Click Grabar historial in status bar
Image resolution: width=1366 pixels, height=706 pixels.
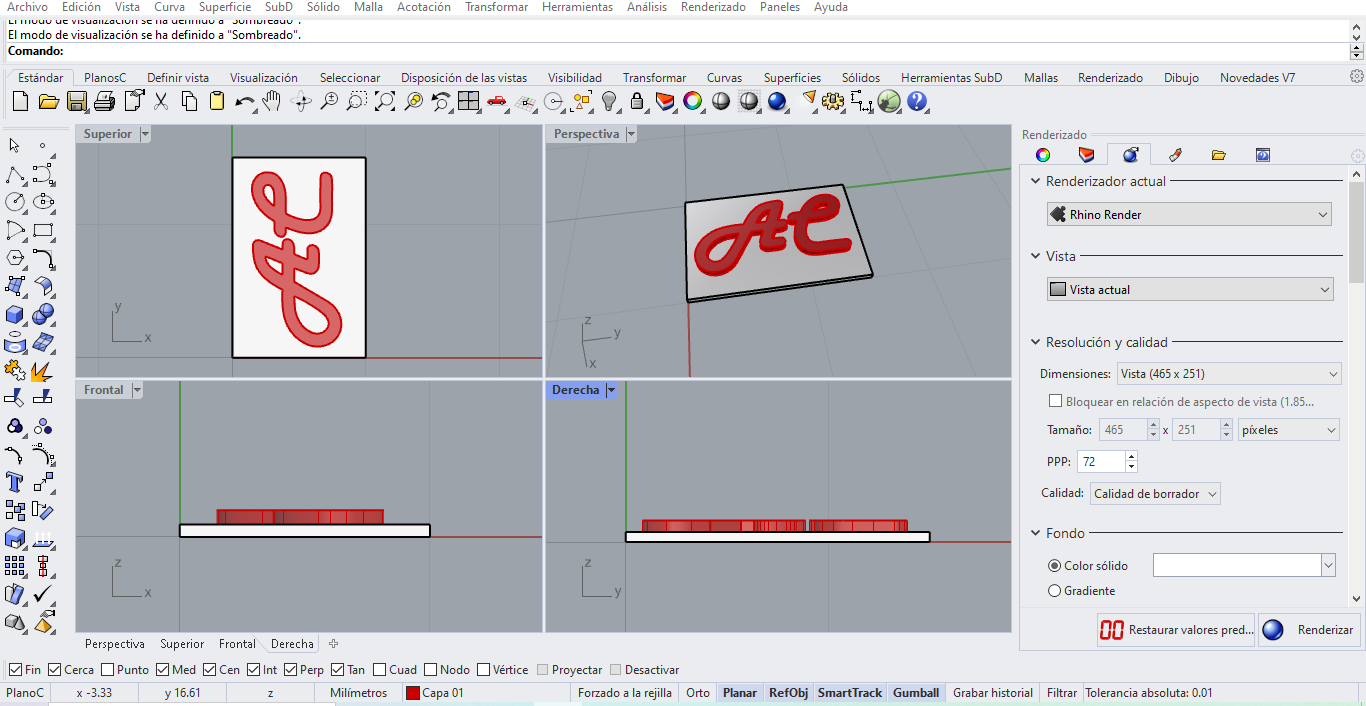[x=993, y=693]
